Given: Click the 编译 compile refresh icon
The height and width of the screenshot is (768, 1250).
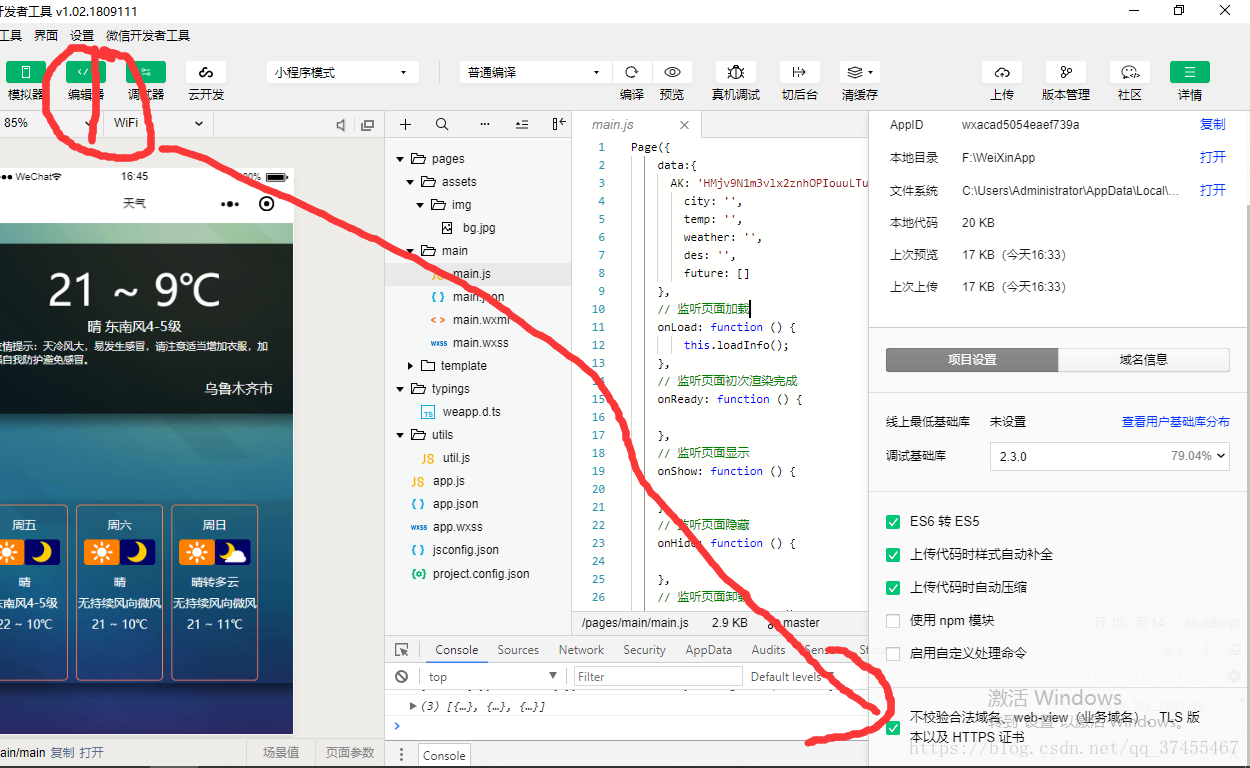Looking at the screenshot, I should tap(632, 72).
